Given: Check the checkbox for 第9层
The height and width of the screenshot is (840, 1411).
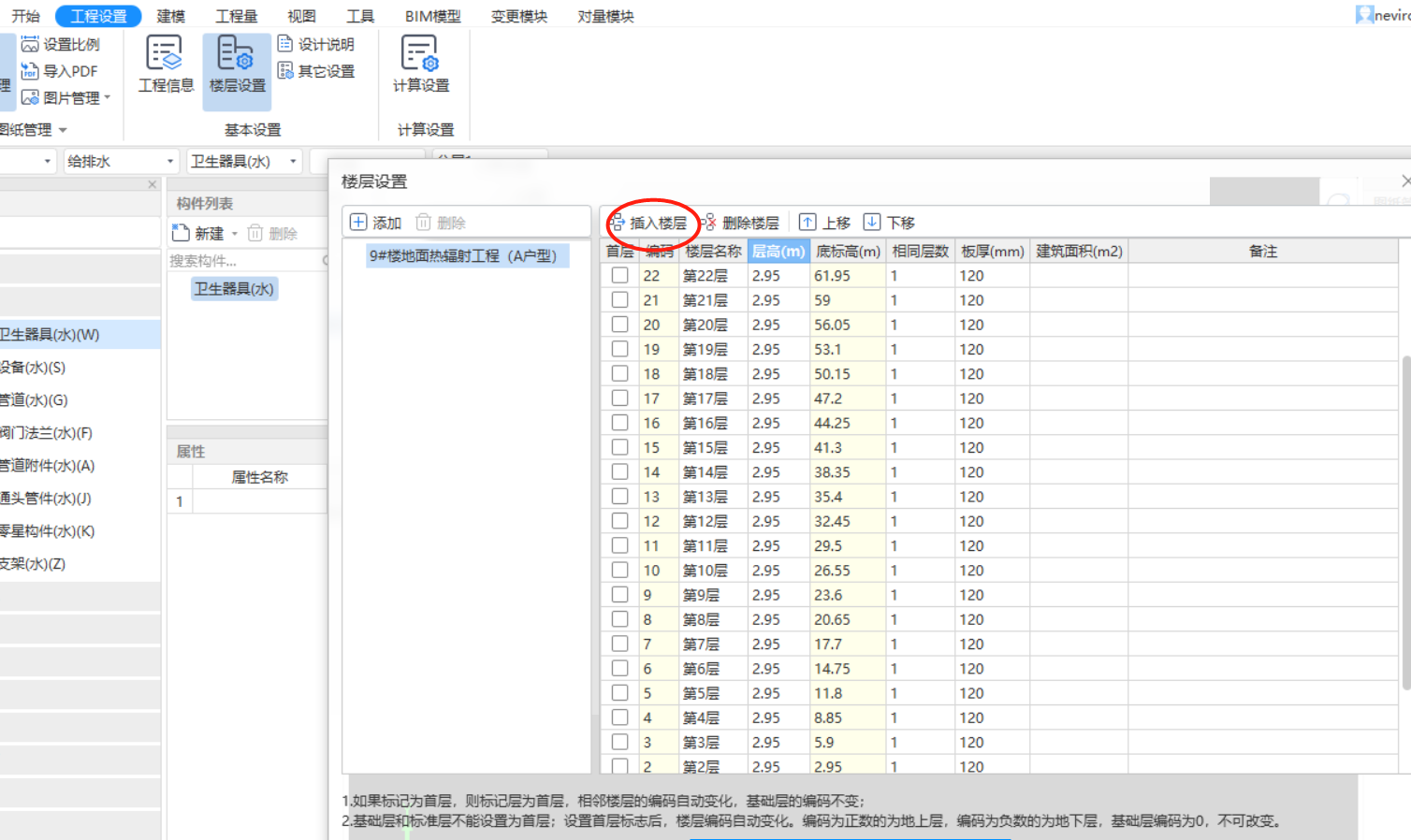Looking at the screenshot, I should pos(619,594).
